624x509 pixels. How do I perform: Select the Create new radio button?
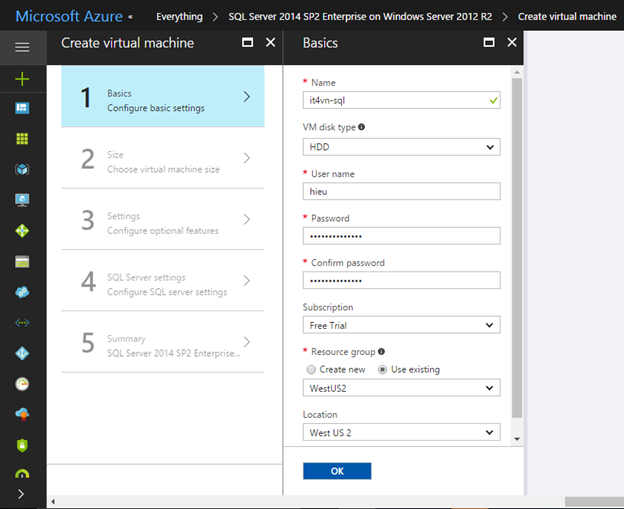(x=311, y=369)
